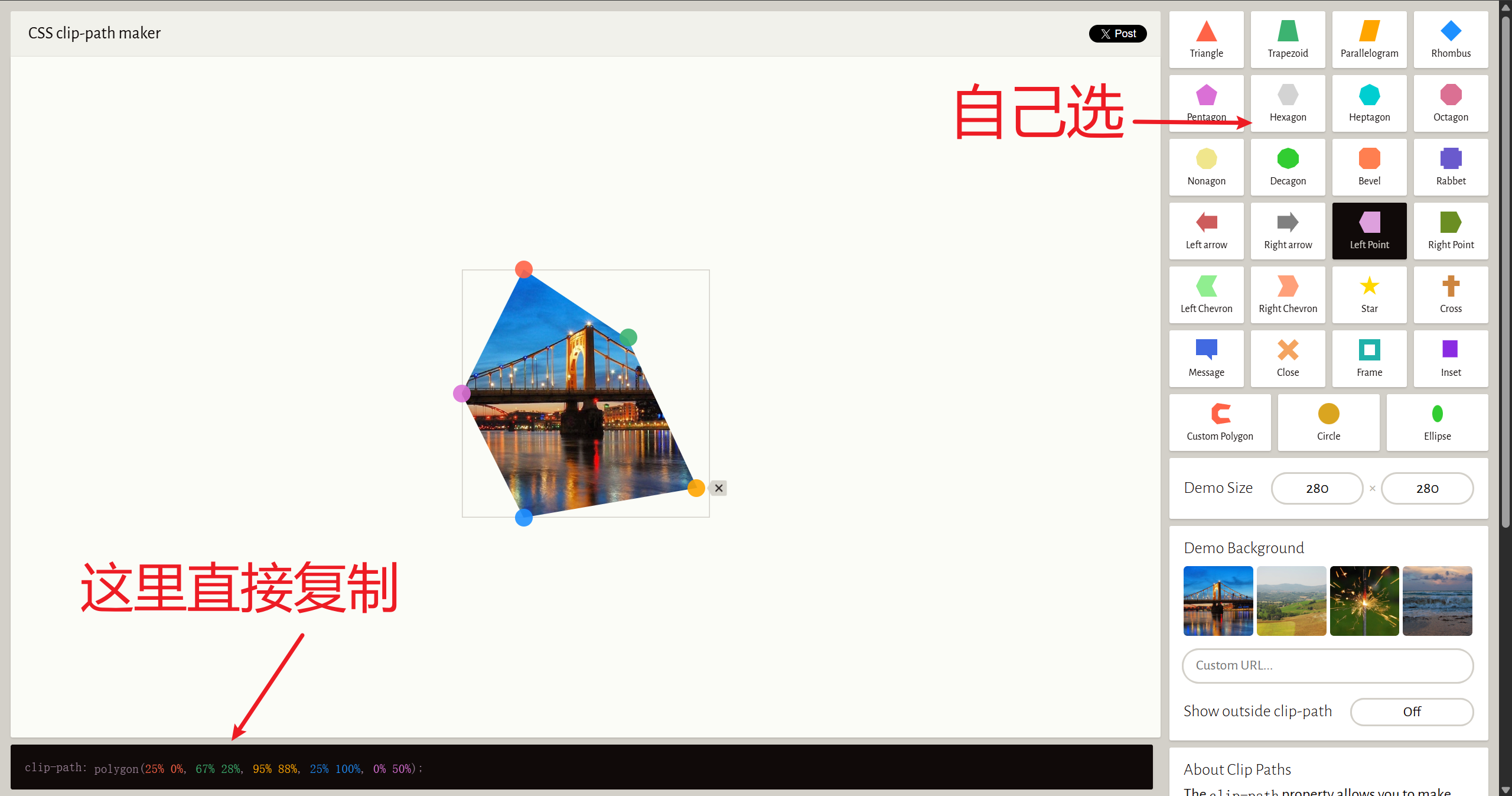
Task: Select the Custom Polygon option
Action: [x=1220, y=423]
